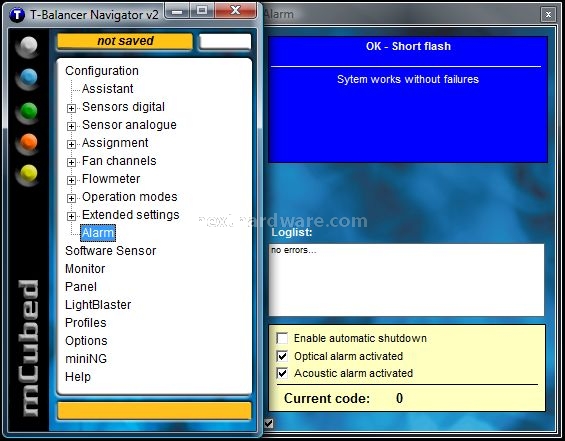Click the T-Balancer logo in title bar
The image size is (565, 441).
point(17,15)
